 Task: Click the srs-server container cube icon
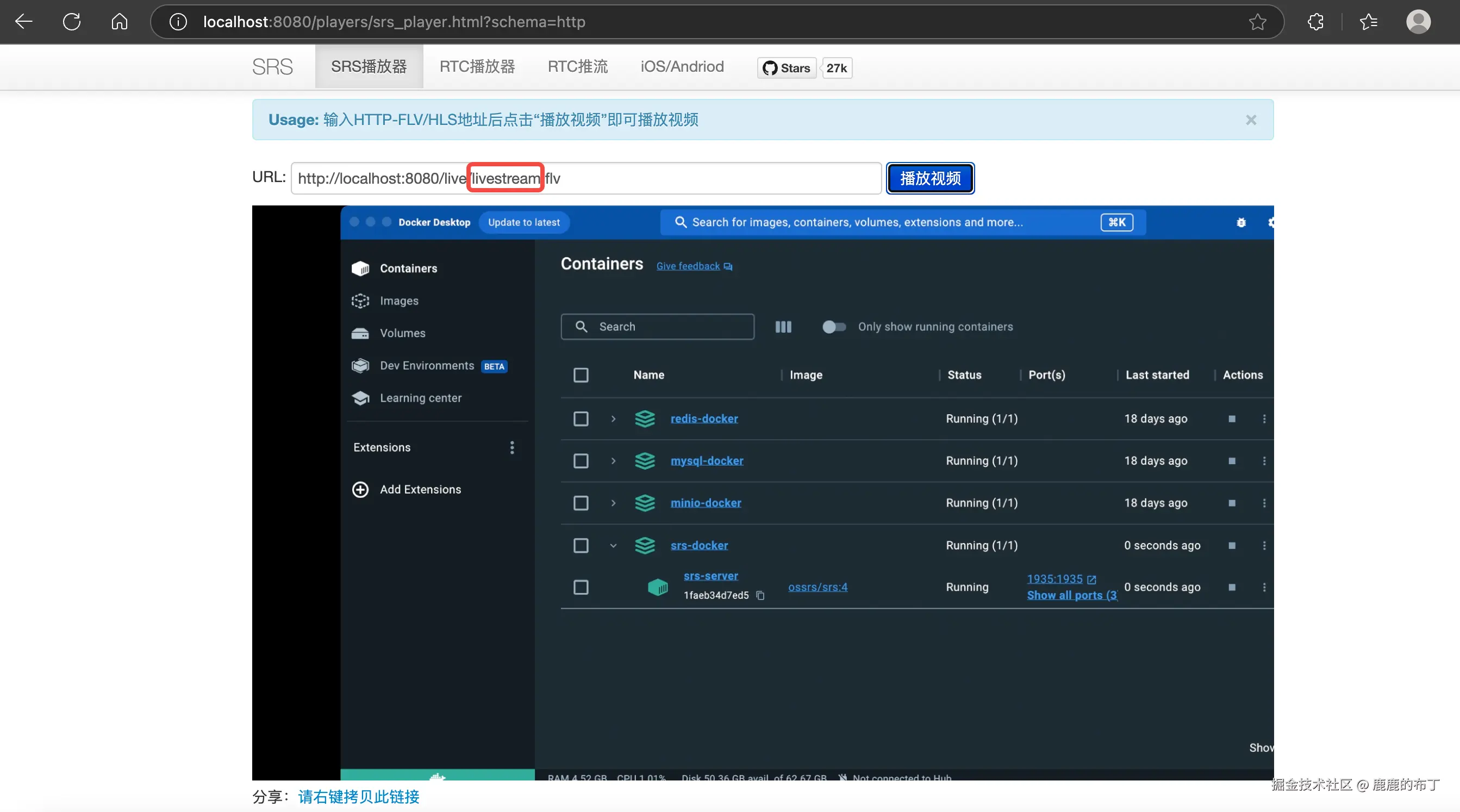pos(658,587)
